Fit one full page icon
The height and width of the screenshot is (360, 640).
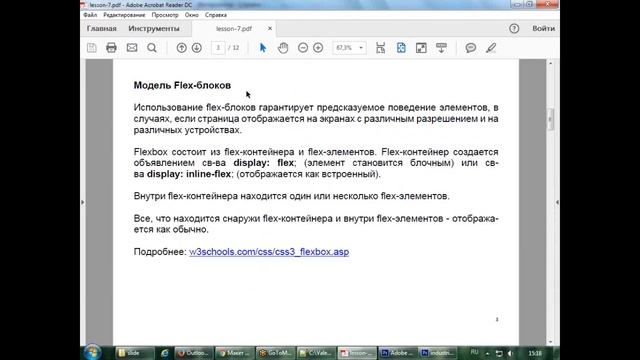pyautogui.click(x=401, y=48)
